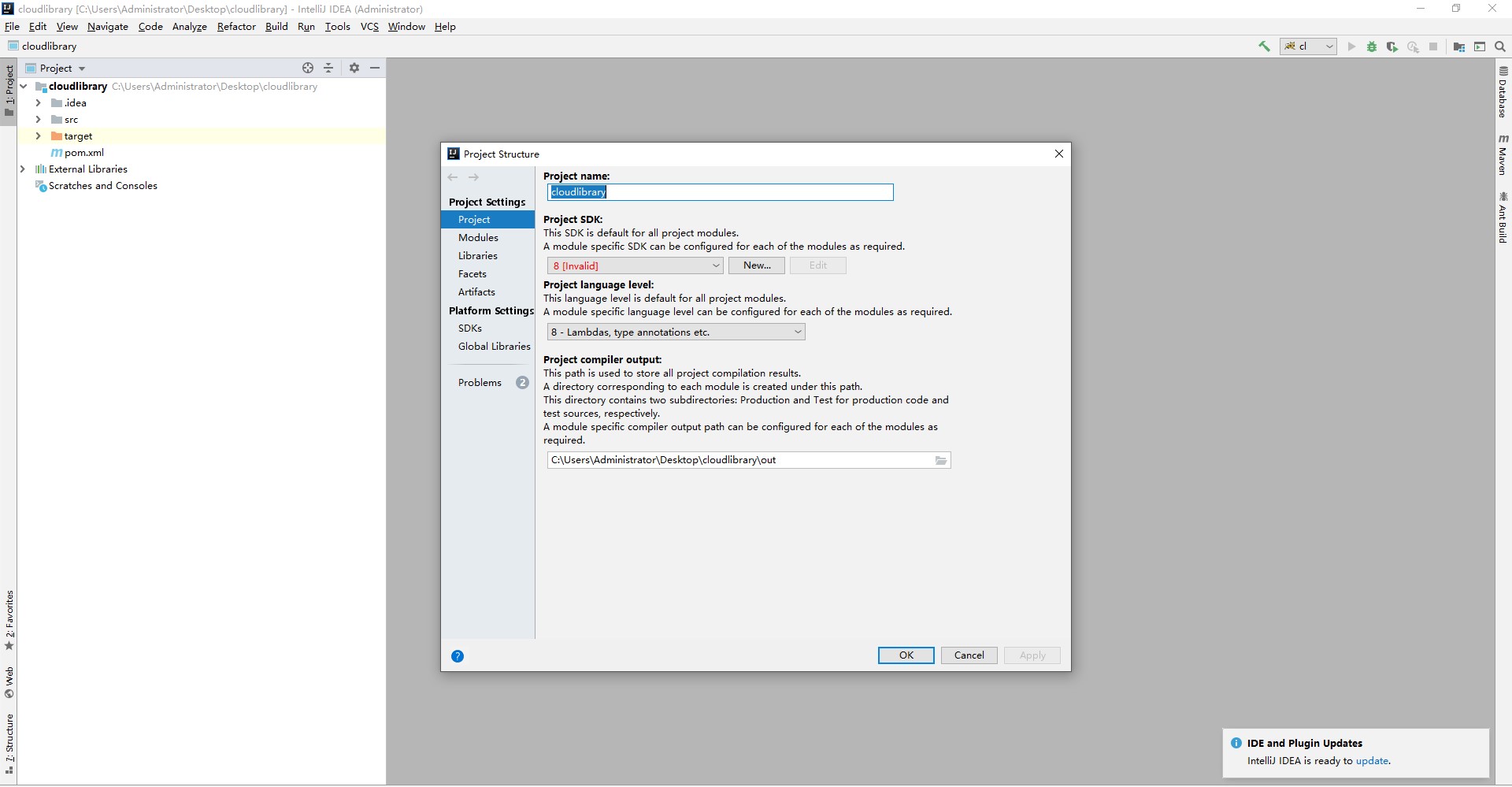Toggle the 1: Project side tab
This screenshot has height=787, width=1512.
point(9,90)
